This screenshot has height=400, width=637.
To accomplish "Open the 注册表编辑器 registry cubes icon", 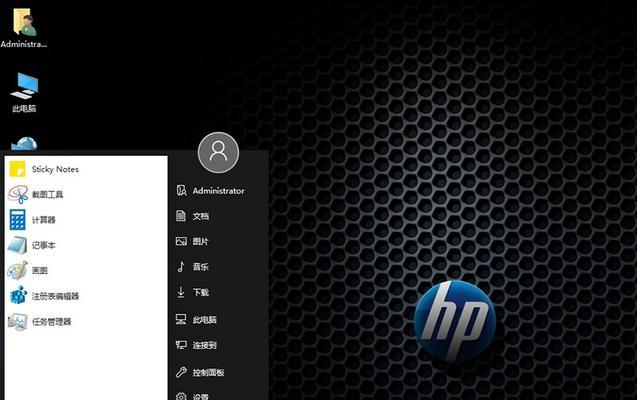I will point(18,295).
